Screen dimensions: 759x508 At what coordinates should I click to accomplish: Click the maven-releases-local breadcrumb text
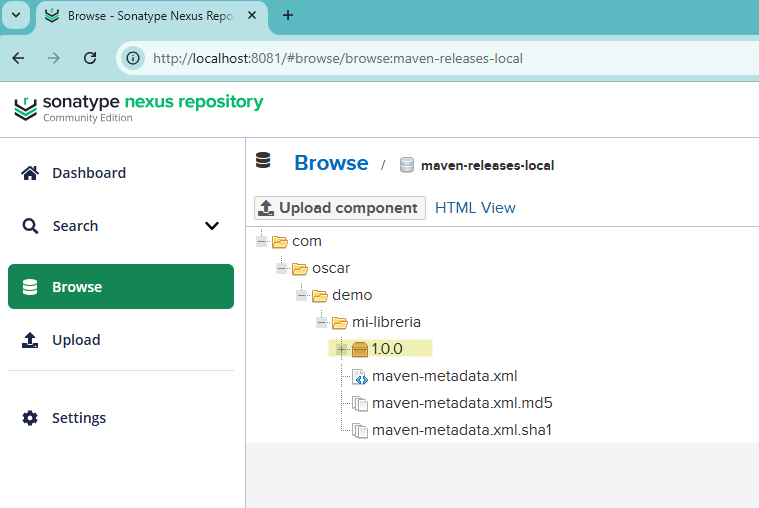pos(487,166)
